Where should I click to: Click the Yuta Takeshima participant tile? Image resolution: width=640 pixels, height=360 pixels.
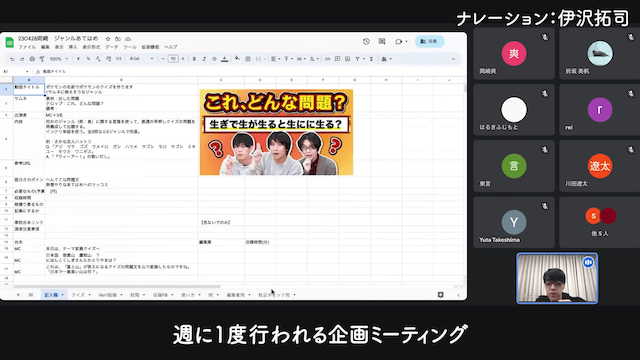click(514, 222)
